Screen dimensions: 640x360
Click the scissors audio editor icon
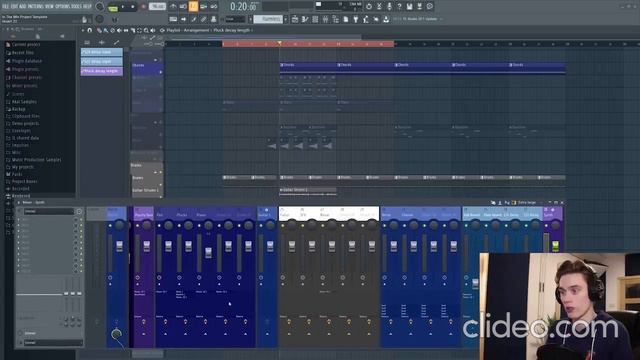379,7
